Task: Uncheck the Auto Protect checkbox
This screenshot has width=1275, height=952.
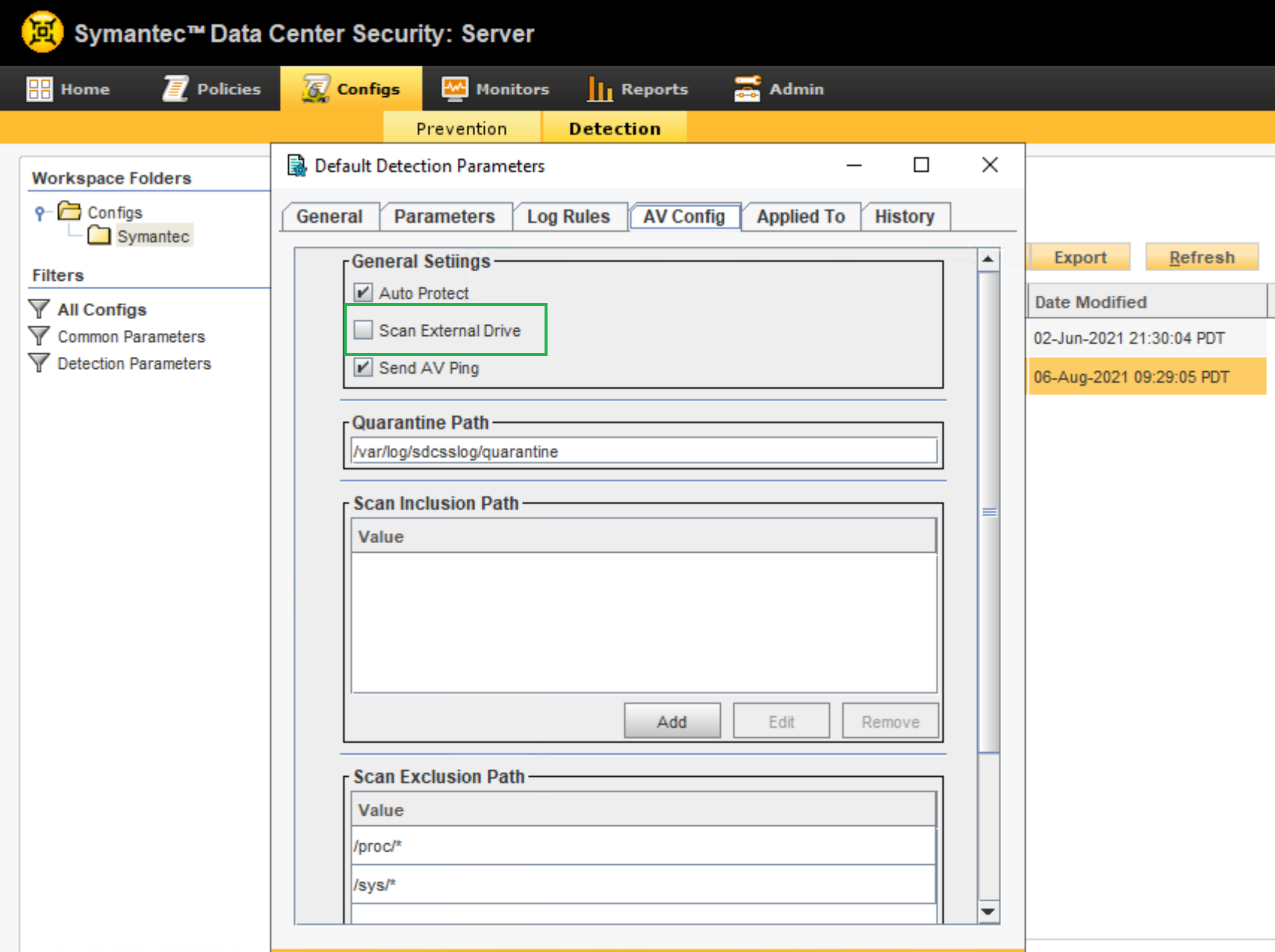Action: point(363,292)
